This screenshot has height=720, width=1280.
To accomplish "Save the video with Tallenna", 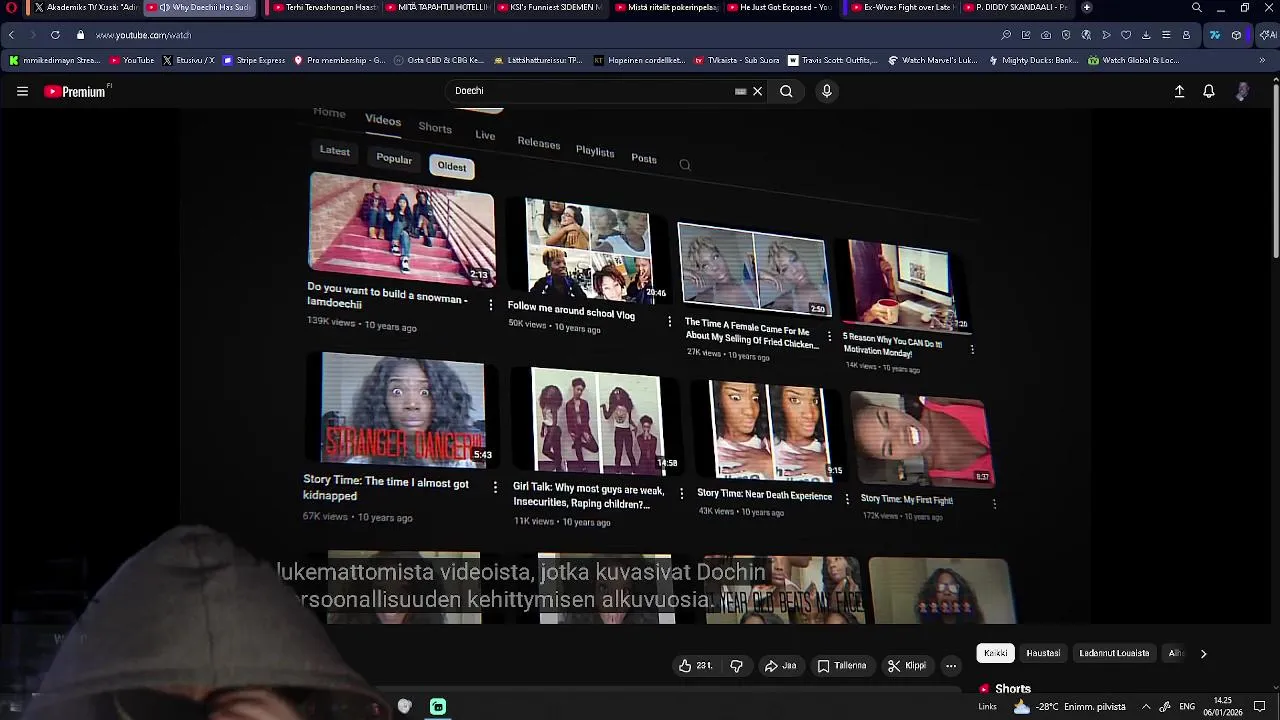I will [x=841, y=666].
